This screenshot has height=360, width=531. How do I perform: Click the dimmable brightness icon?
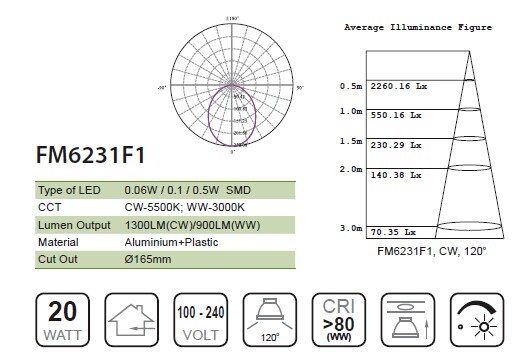pyautogui.click(x=477, y=320)
